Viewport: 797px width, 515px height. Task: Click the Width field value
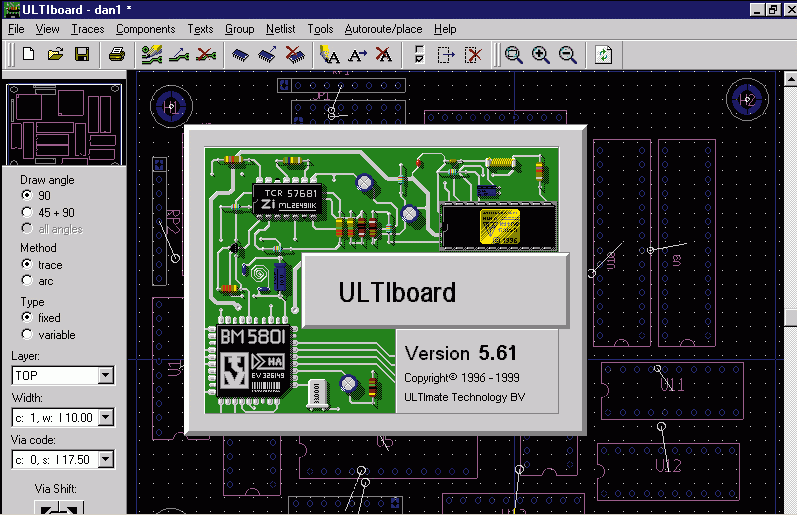click(x=54, y=417)
